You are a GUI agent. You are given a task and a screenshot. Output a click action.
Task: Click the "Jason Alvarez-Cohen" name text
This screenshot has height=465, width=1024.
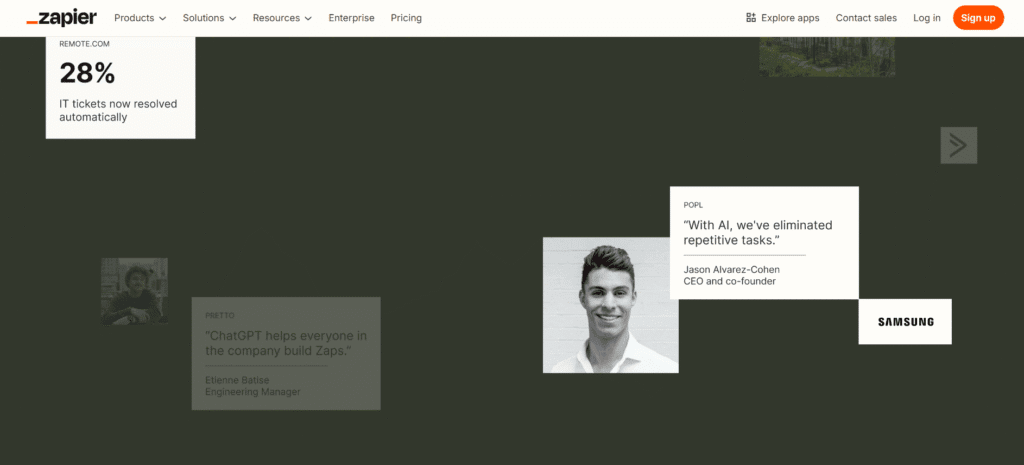(731, 269)
